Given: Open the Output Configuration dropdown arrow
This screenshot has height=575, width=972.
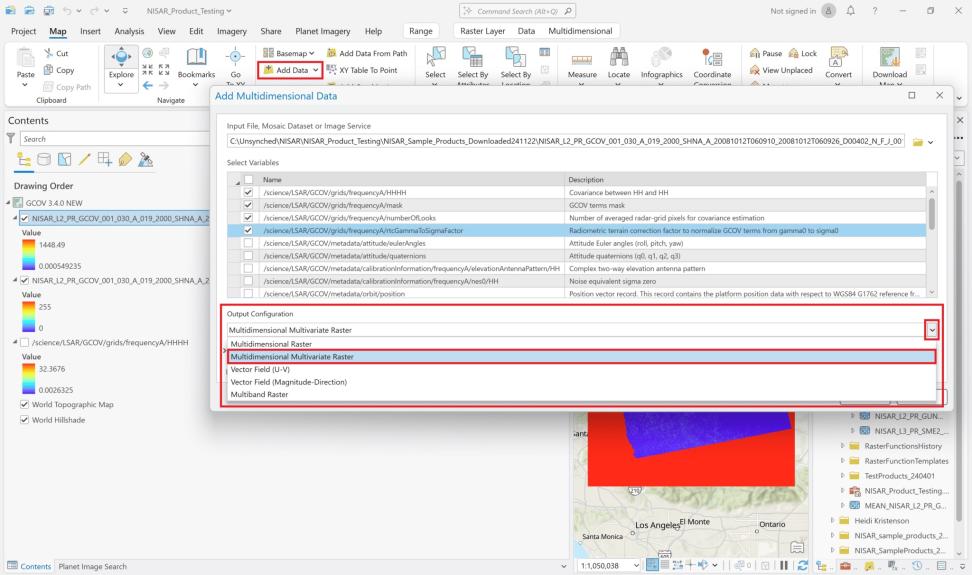Looking at the screenshot, I should 931,330.
